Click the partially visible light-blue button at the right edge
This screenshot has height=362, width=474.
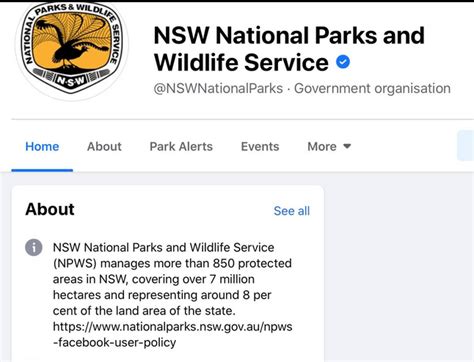(466, 146)
